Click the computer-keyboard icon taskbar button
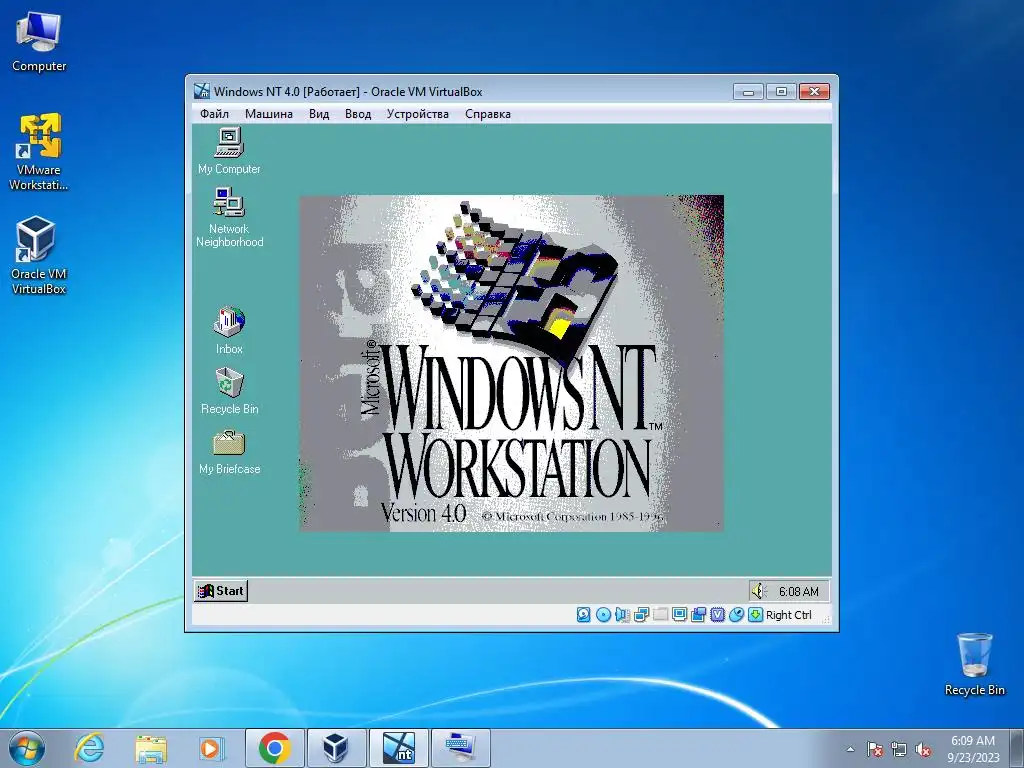Screen dimensions: 1024x768 [x=460, y=748]
